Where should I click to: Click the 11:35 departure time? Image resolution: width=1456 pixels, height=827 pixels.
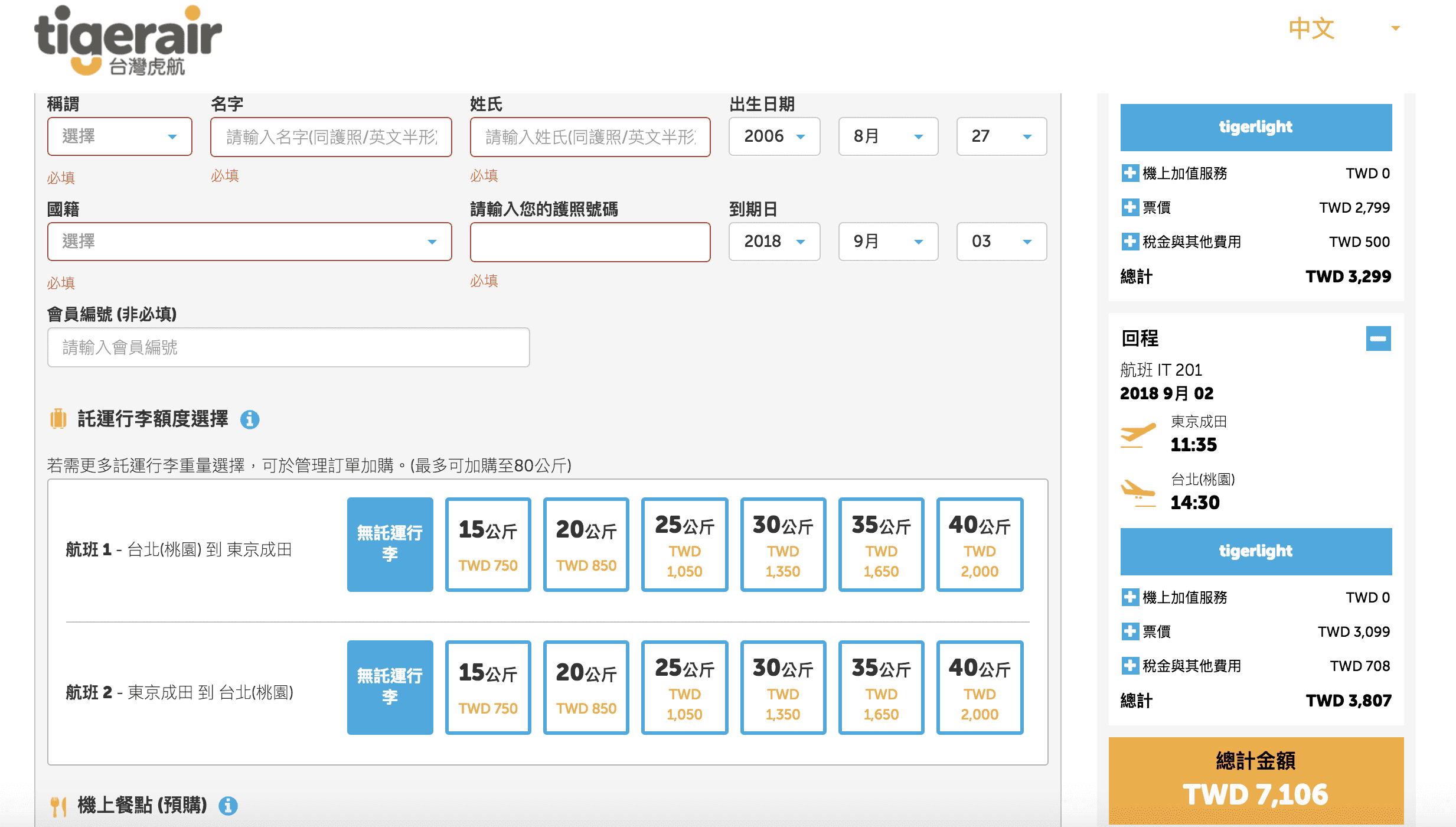tap(1194, 444)
